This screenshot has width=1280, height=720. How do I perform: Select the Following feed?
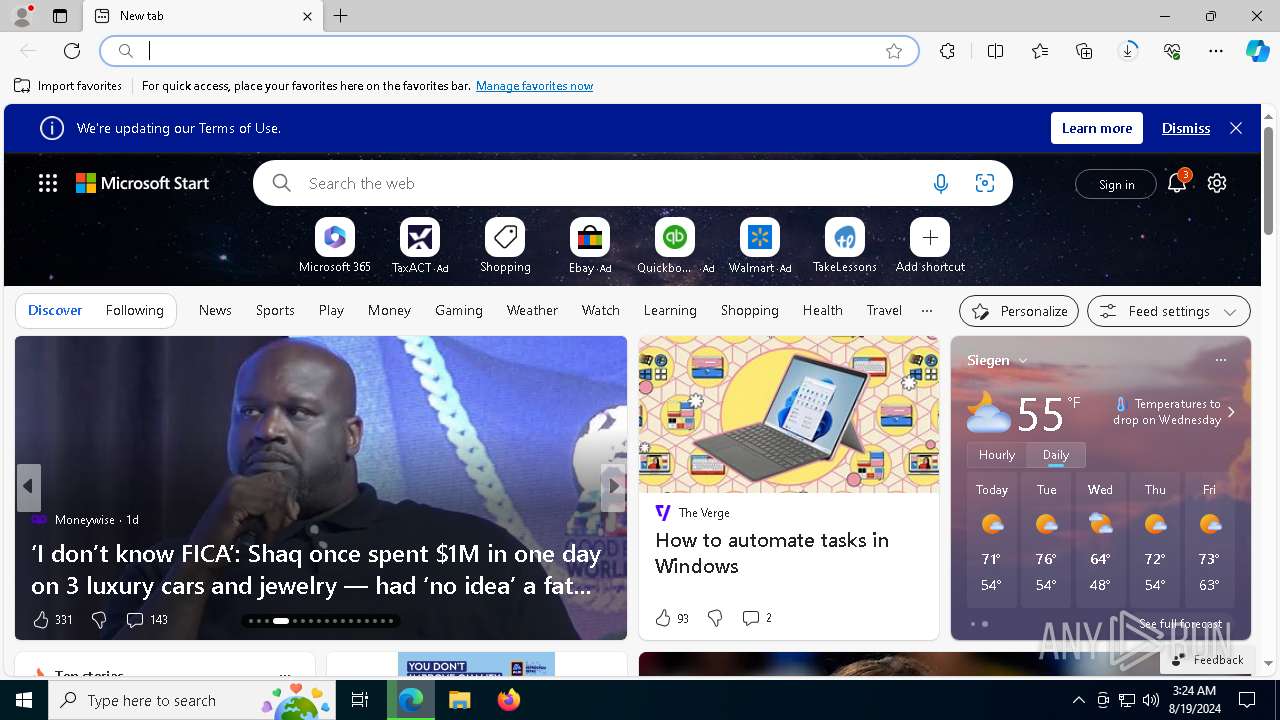coord(135,311)
